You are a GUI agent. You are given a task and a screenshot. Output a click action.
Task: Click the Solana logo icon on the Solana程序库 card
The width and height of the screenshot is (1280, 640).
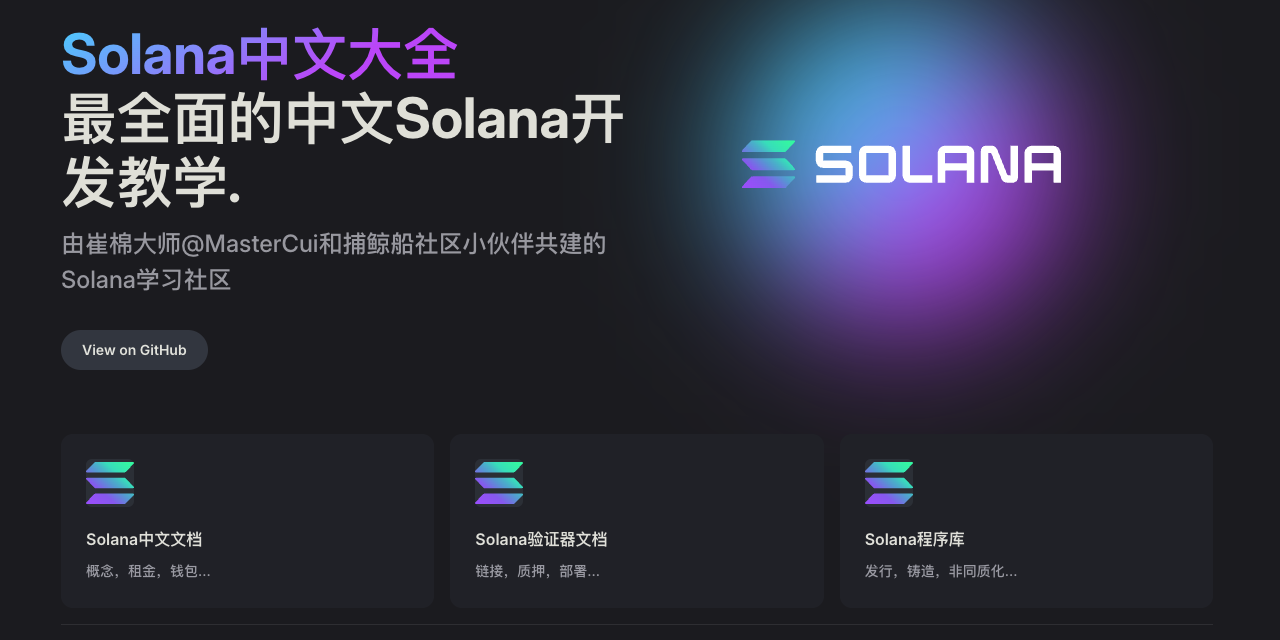pos(889,482)
